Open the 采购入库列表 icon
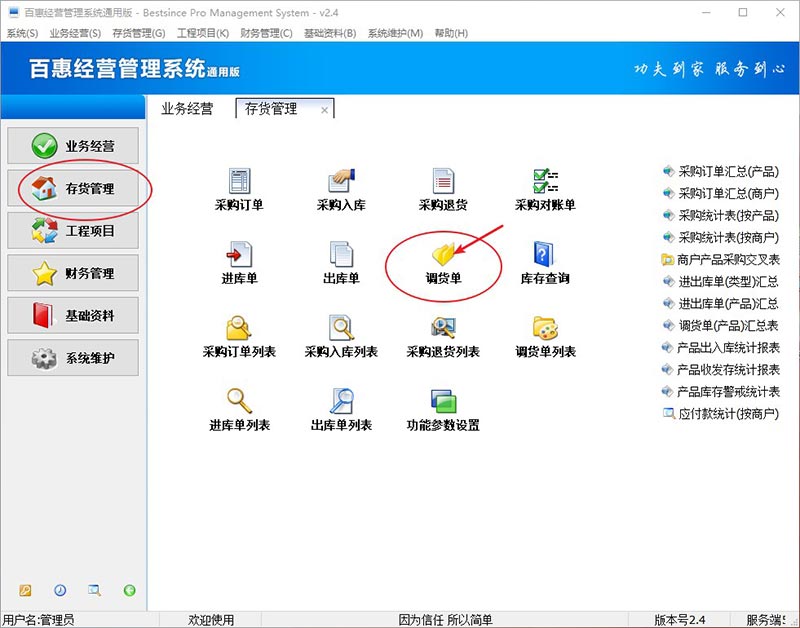Image resolution: width=800 pixels, height=628 pixels. point(341,328)
